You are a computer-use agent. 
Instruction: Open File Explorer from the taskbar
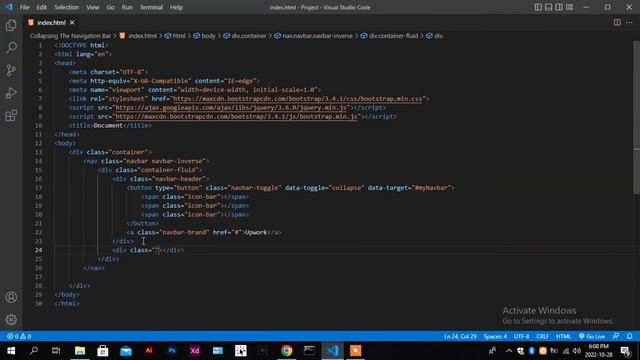point(80,351)
